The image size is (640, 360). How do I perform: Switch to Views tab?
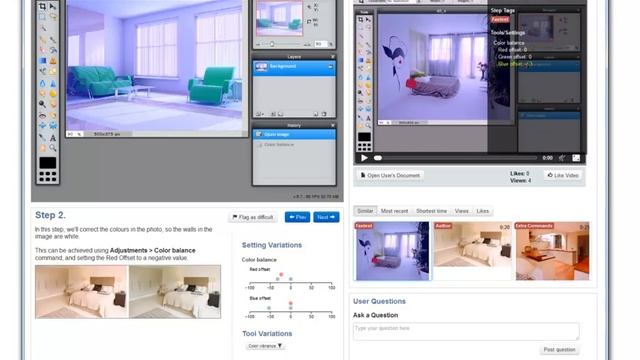(462, 211)
